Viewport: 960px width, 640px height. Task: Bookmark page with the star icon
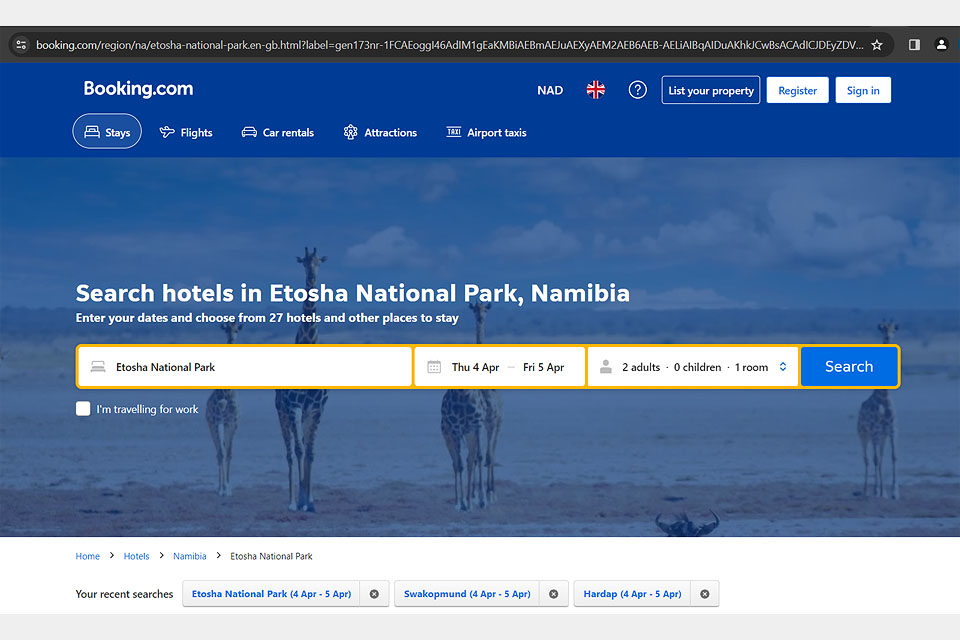click(877, 45)
